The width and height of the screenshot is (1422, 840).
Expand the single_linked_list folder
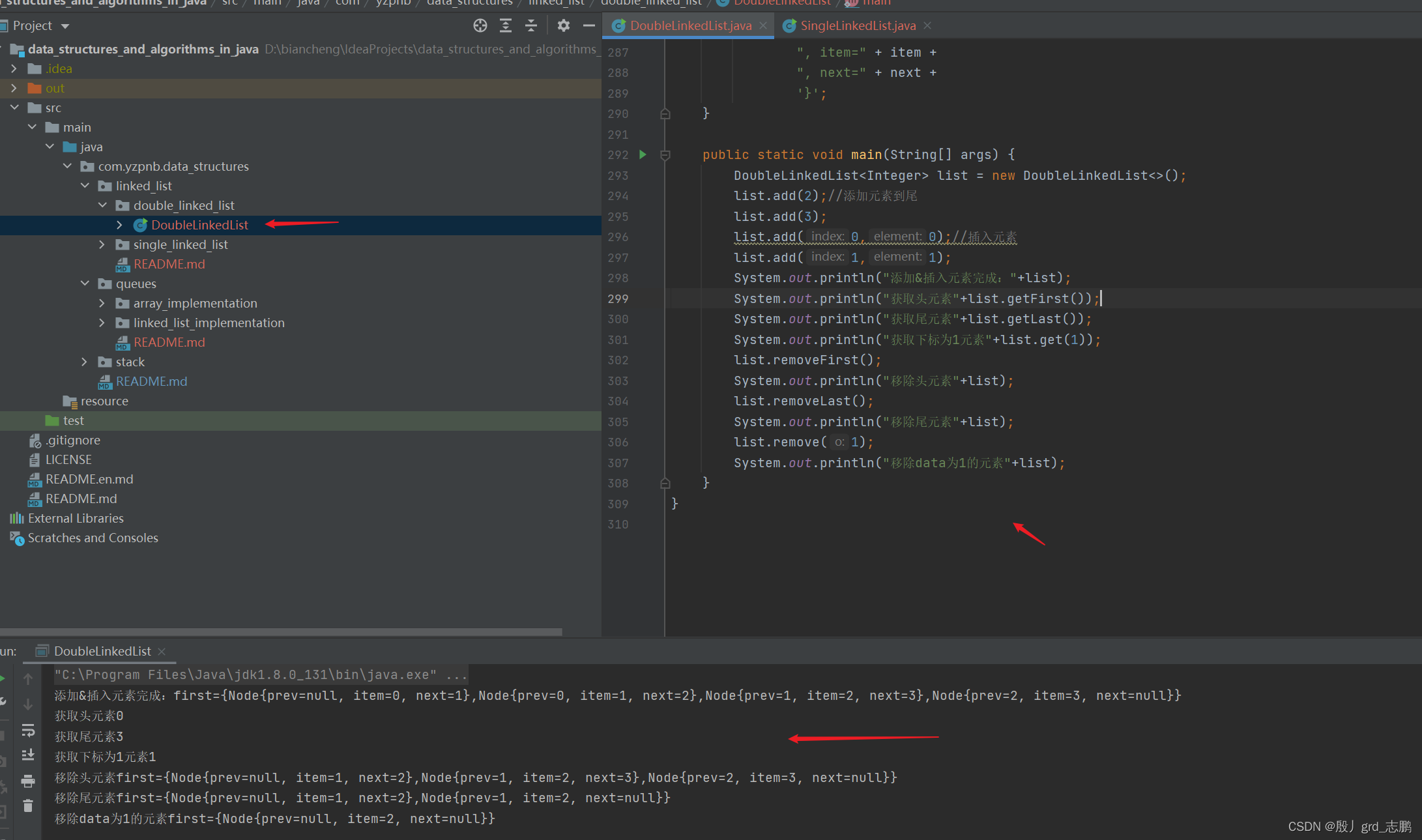(x=102, y=244)
